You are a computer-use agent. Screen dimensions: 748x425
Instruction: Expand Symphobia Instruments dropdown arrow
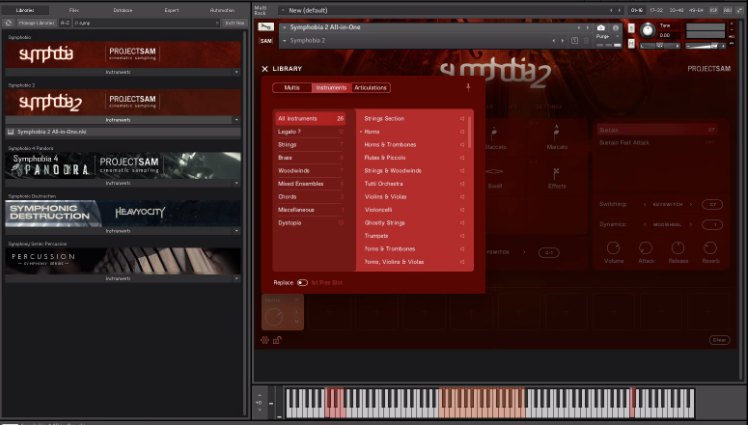click(x=236, y=72)
